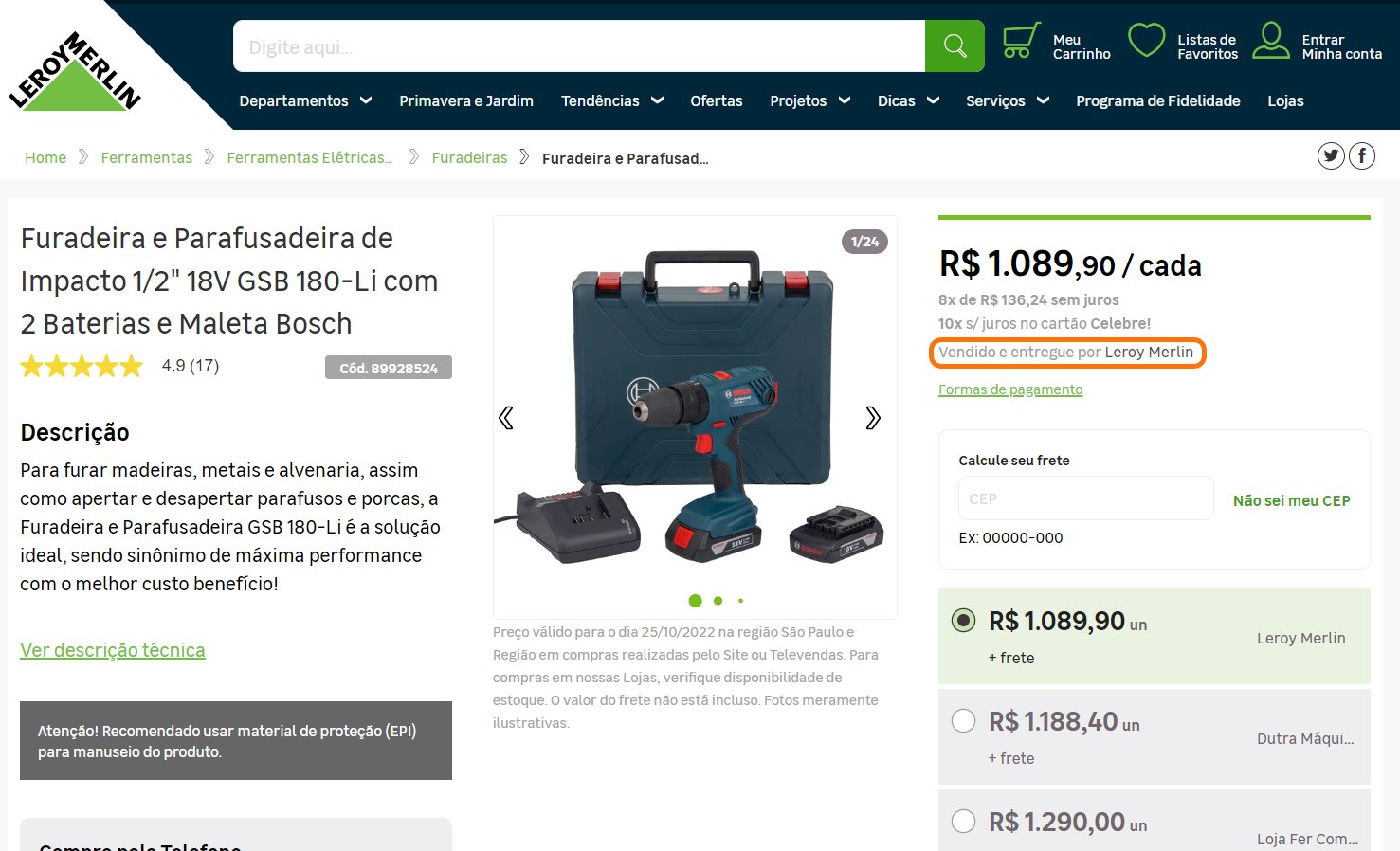The image size is (1400, 851).
Task: Focus the CEP shipping input field
Action: pyautogui.click(x=1086, y=498)
